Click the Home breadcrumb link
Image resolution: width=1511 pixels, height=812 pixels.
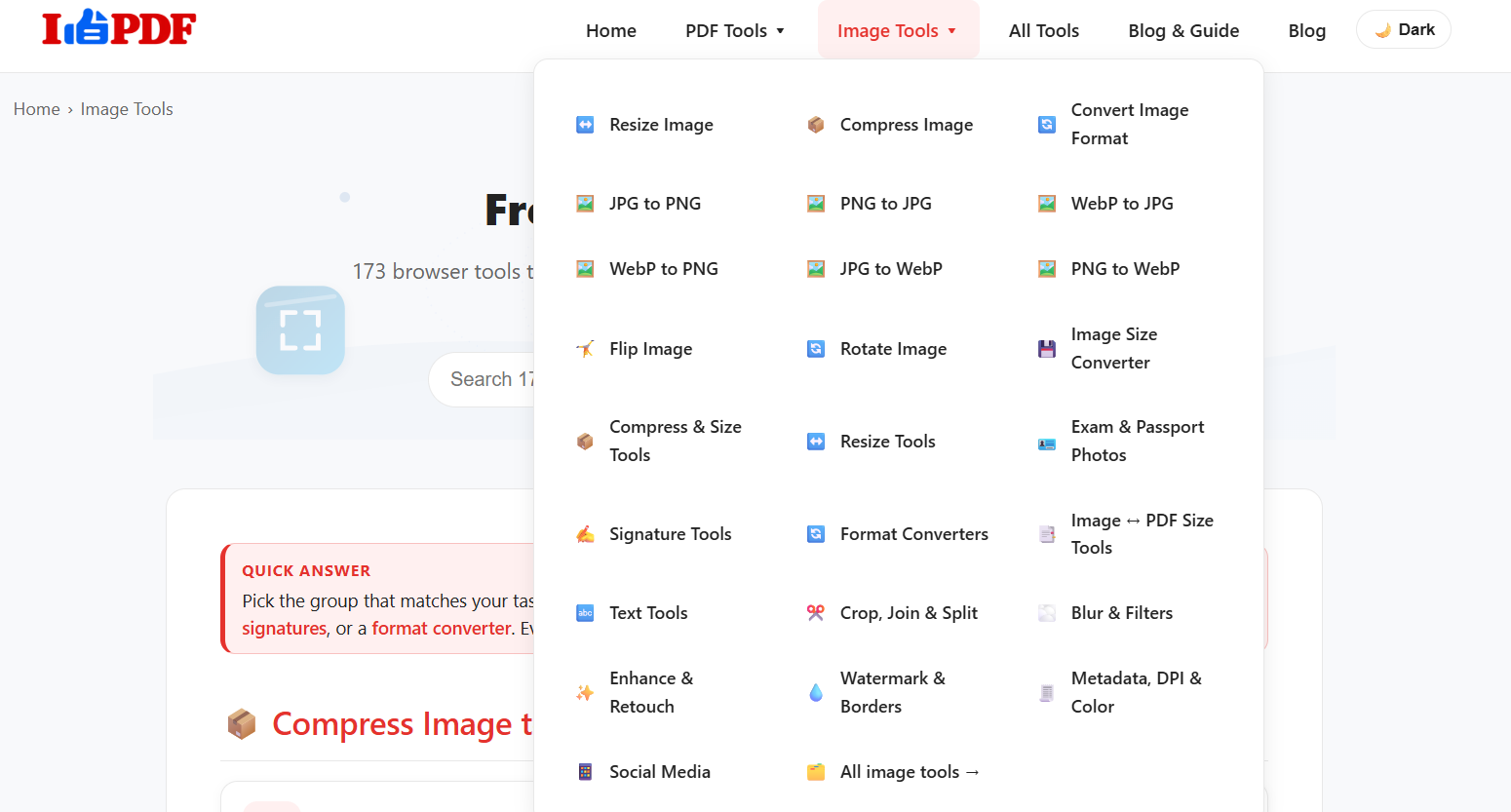pos(37,109)
